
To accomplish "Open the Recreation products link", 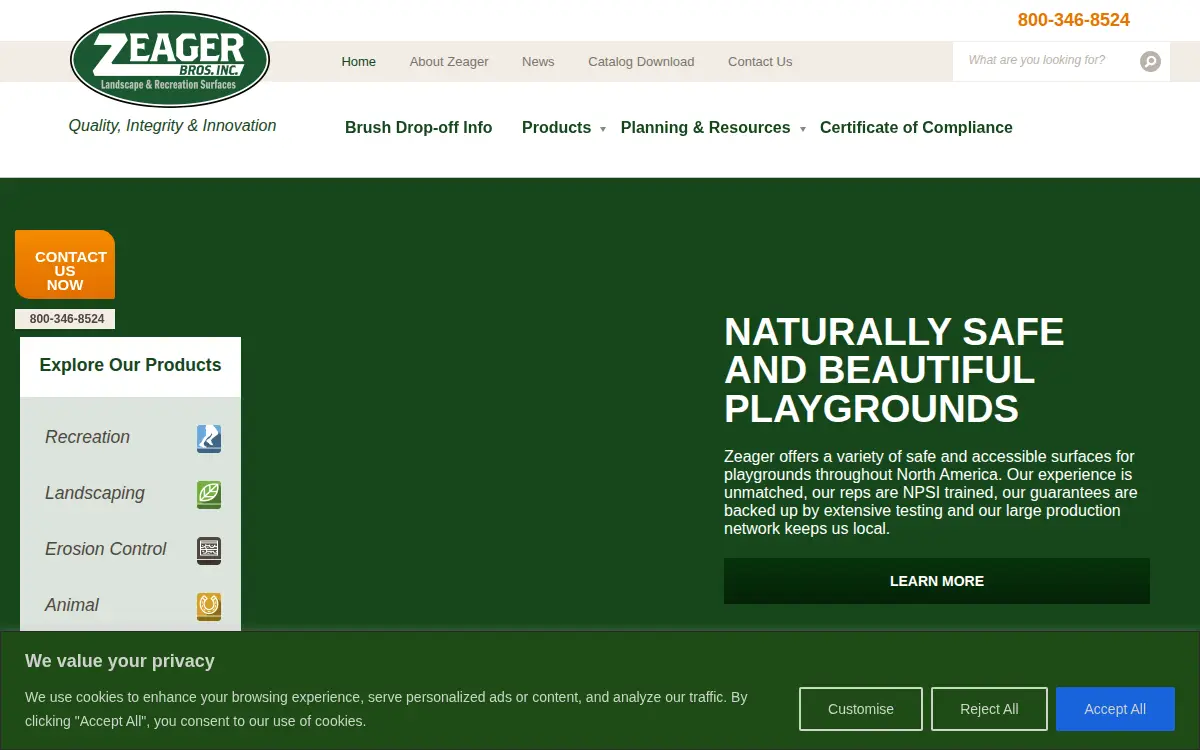I will [88, 438].
